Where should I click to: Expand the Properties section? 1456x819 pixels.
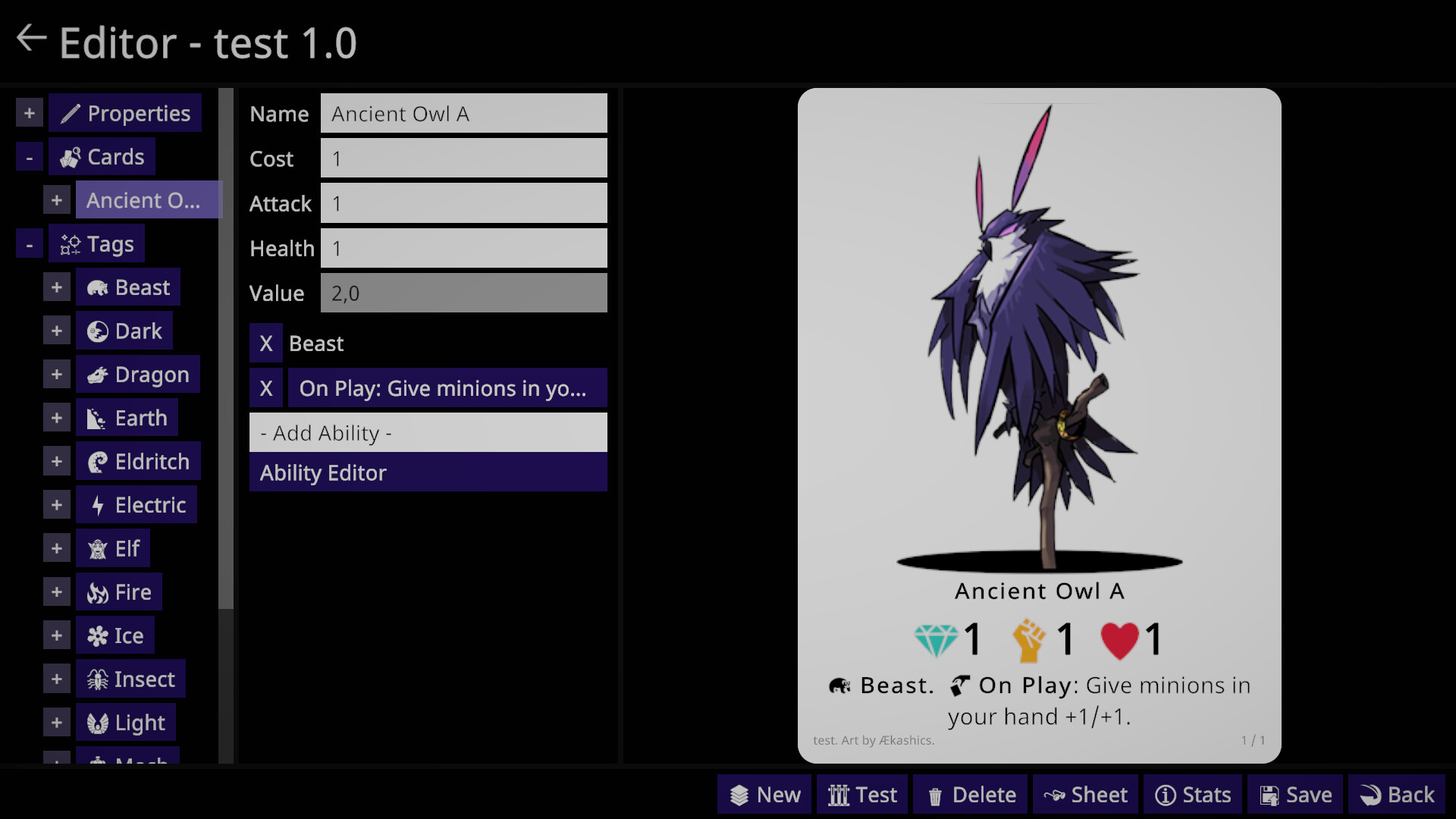(29, 112)
